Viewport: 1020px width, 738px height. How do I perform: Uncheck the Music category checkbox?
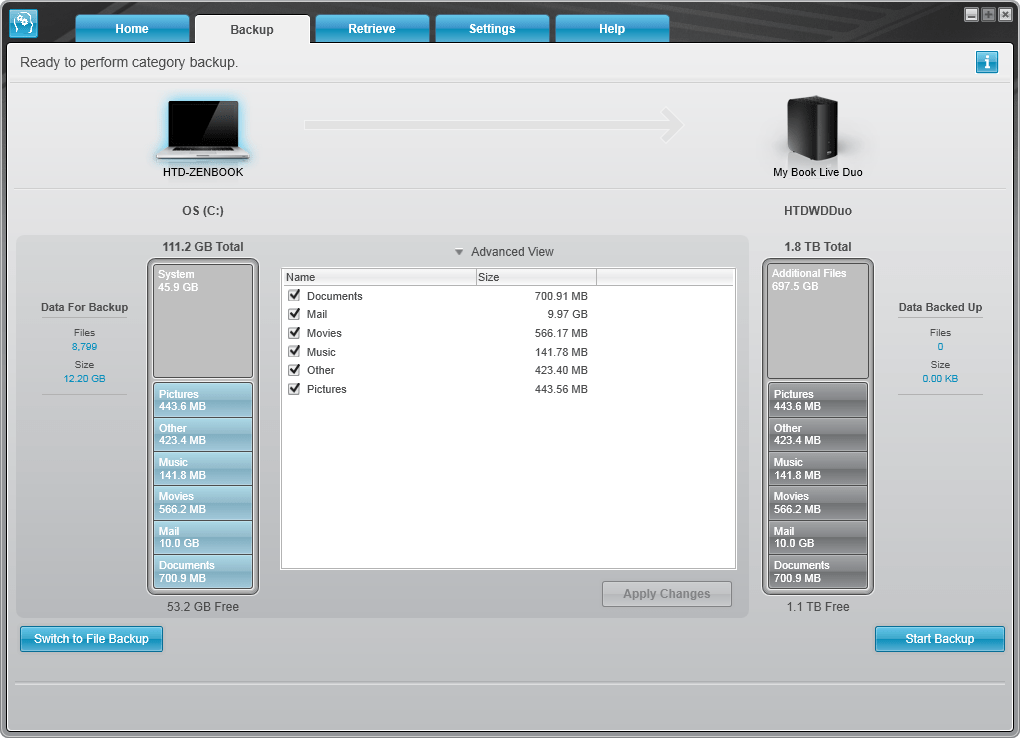coord(294,351)
